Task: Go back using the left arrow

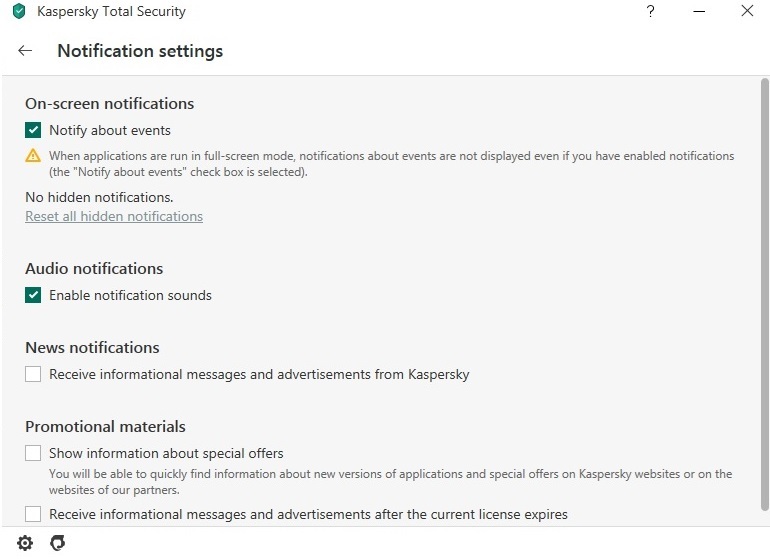Action: click(25, 51)
